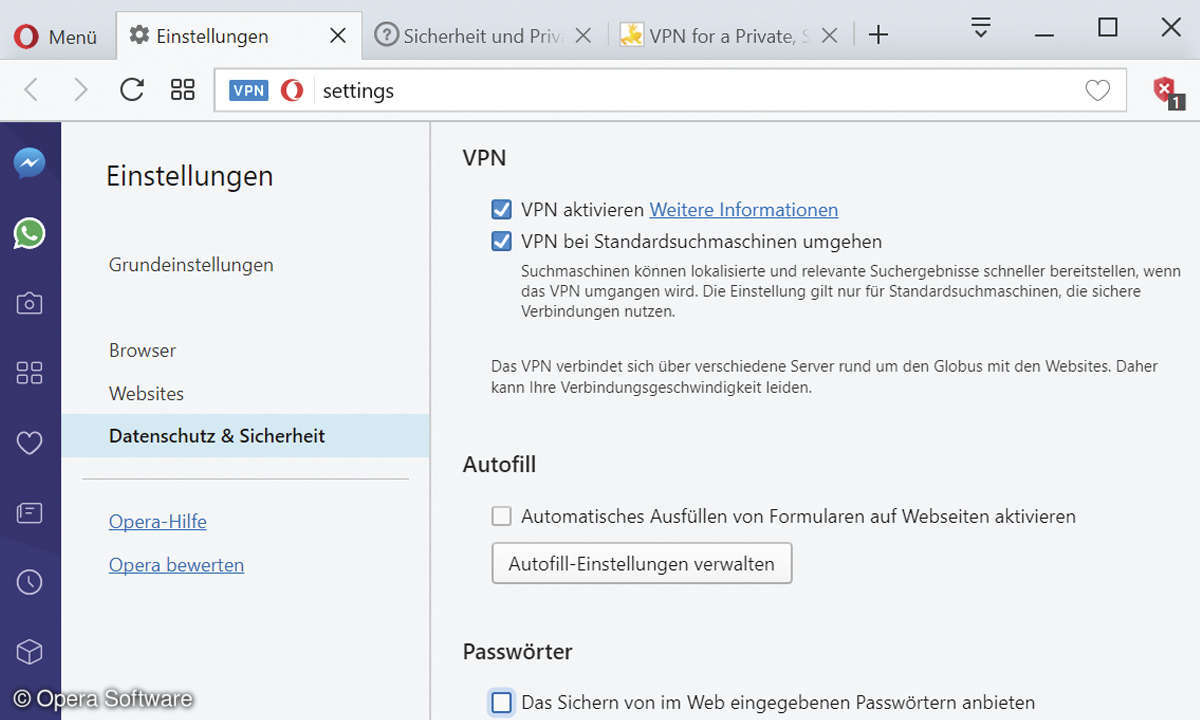The width and height of the screenshot is (1200, 720).
Task: Maximize the Opera window
Action: pyautogui.click(x=1108, y=28)
